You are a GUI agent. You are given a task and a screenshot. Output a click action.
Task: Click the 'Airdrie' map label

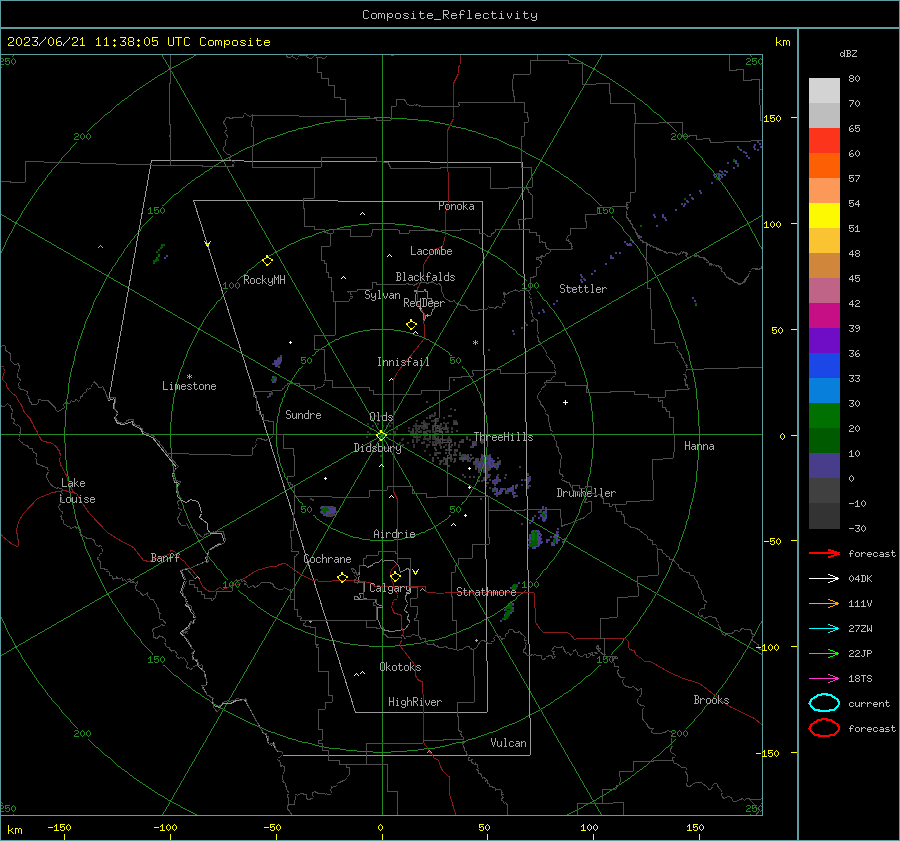pyautogui.click(x=394, y=534)
